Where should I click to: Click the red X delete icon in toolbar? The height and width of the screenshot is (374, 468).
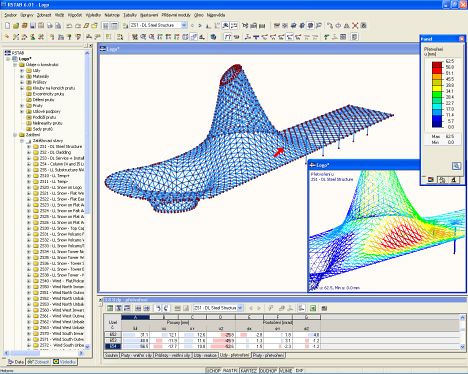[x=355, y=25]
